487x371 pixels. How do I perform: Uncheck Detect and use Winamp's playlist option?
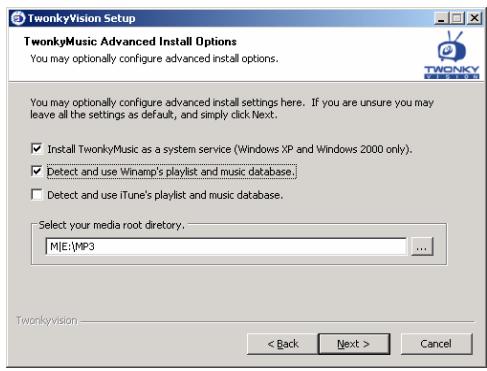pyautogui.click(x=37, y=171)
